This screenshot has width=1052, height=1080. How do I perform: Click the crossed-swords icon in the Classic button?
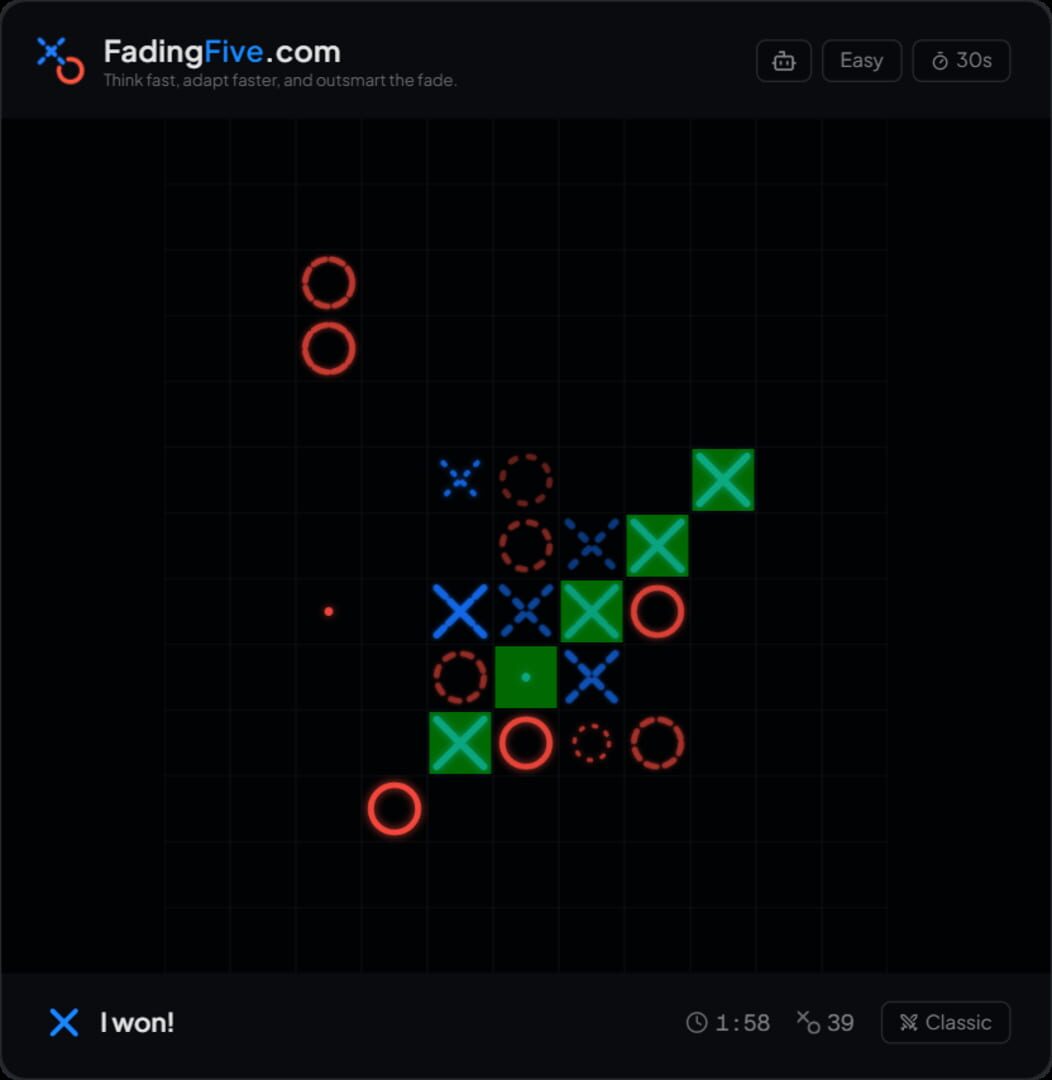tap(910, 1023)
